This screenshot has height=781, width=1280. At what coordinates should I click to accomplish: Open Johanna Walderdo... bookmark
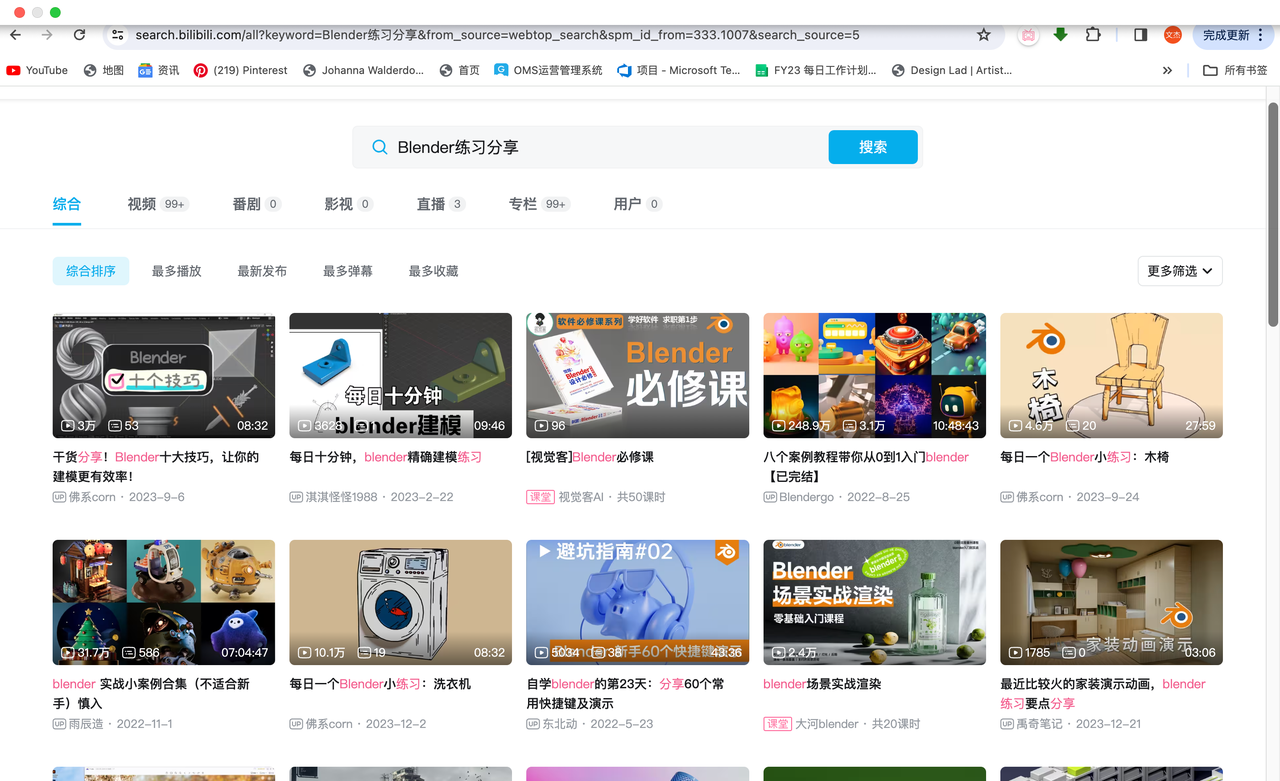coord(363,70)
